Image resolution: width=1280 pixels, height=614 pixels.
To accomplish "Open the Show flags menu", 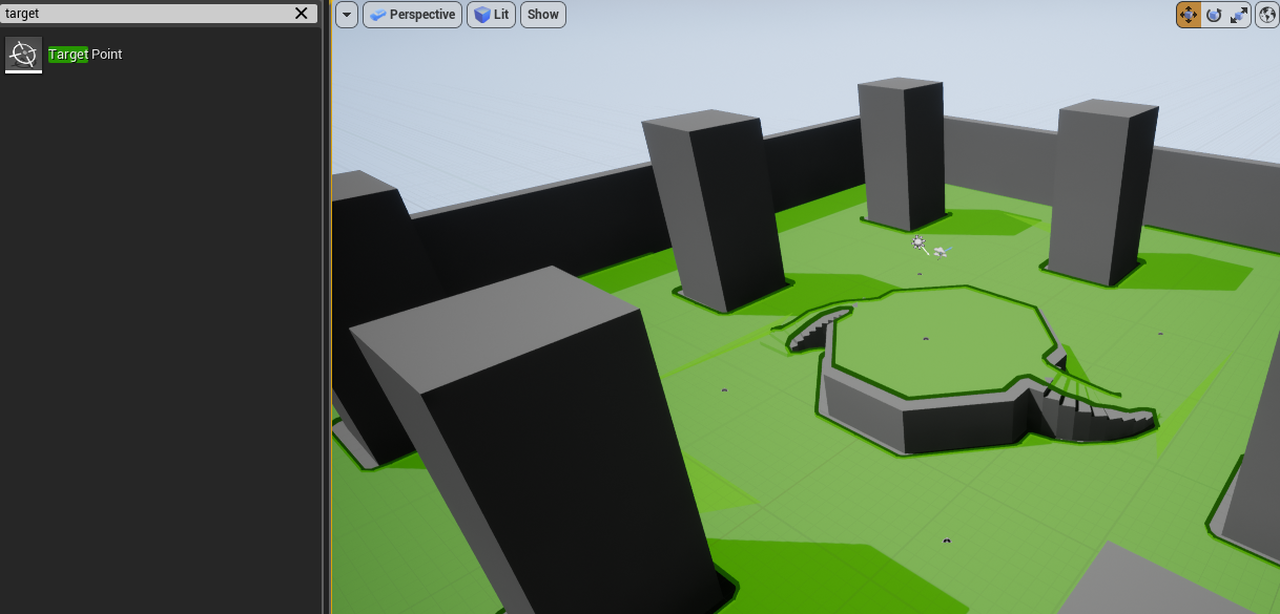I will pyautogui.click(x=543, y=15).
